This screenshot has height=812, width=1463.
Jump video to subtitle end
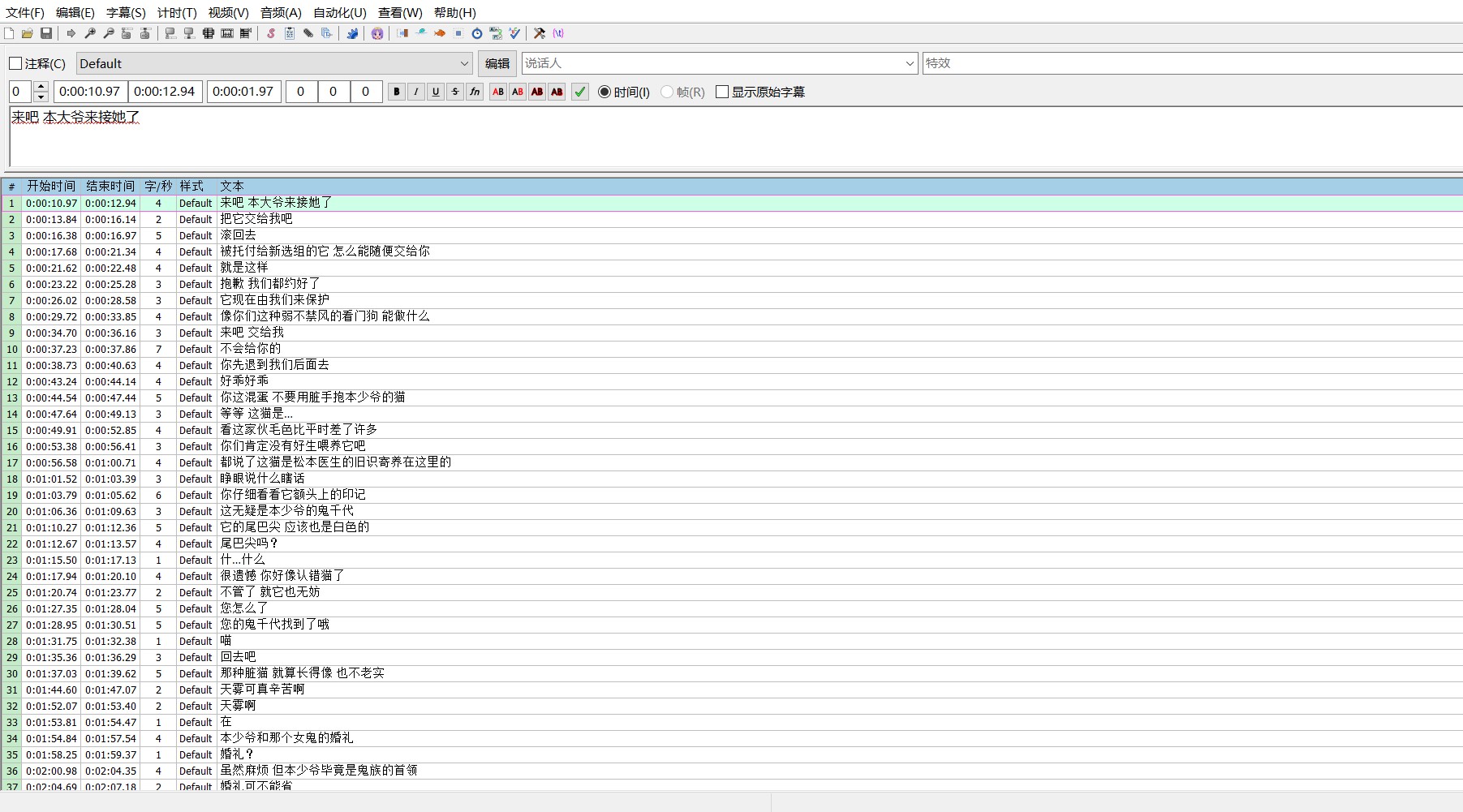(x=145, y=33)
